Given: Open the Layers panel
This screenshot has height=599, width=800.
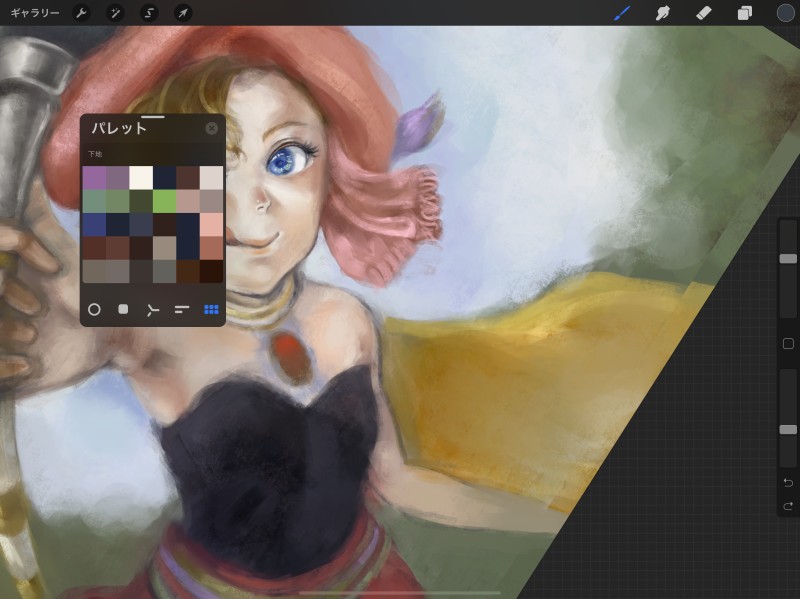Looking at the screenshot, I should [744, 13].
